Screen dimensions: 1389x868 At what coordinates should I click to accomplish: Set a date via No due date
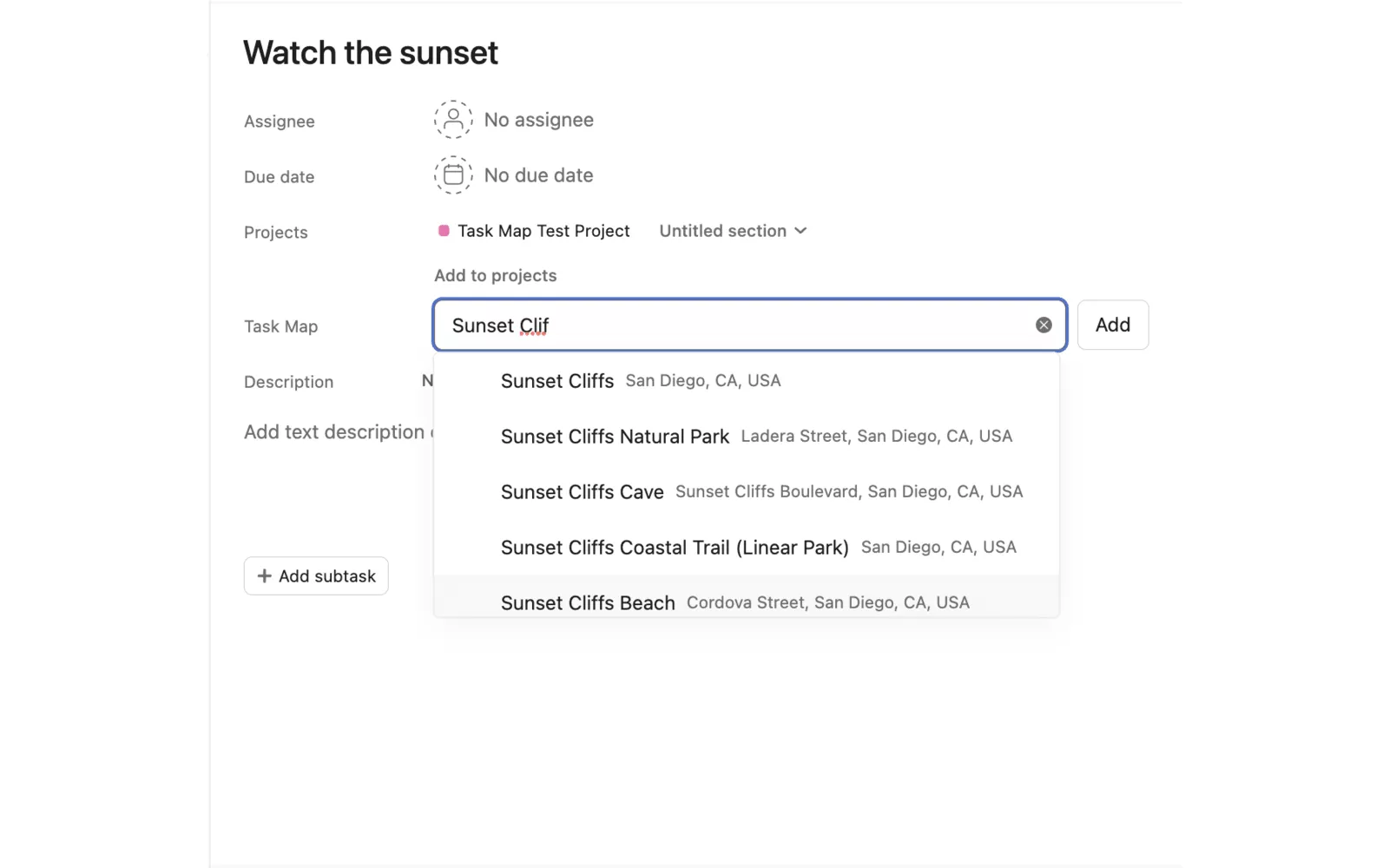pos(538,175)
